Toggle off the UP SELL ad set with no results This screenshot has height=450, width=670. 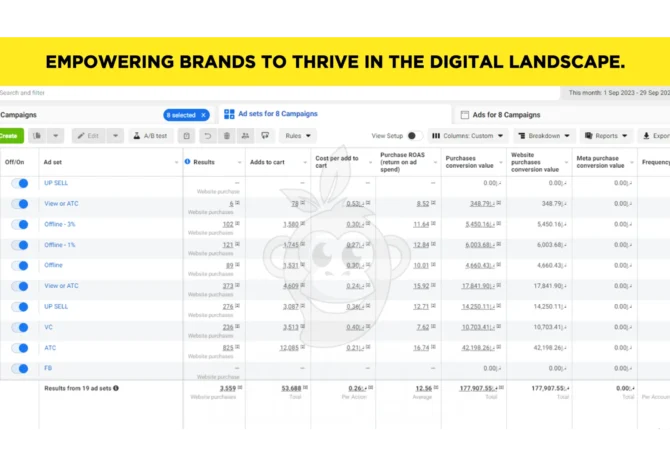click(20, 183)
